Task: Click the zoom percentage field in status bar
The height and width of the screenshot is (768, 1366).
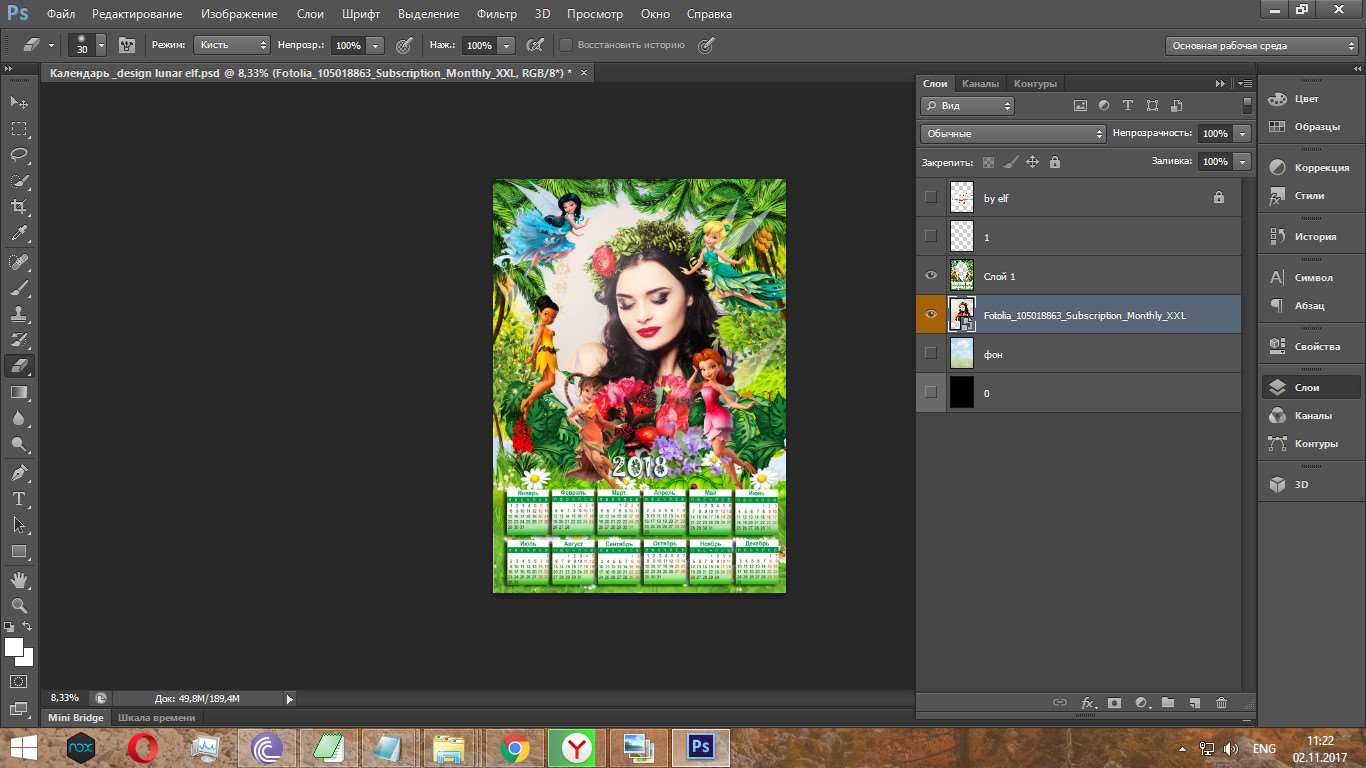Action: [65, 698]
